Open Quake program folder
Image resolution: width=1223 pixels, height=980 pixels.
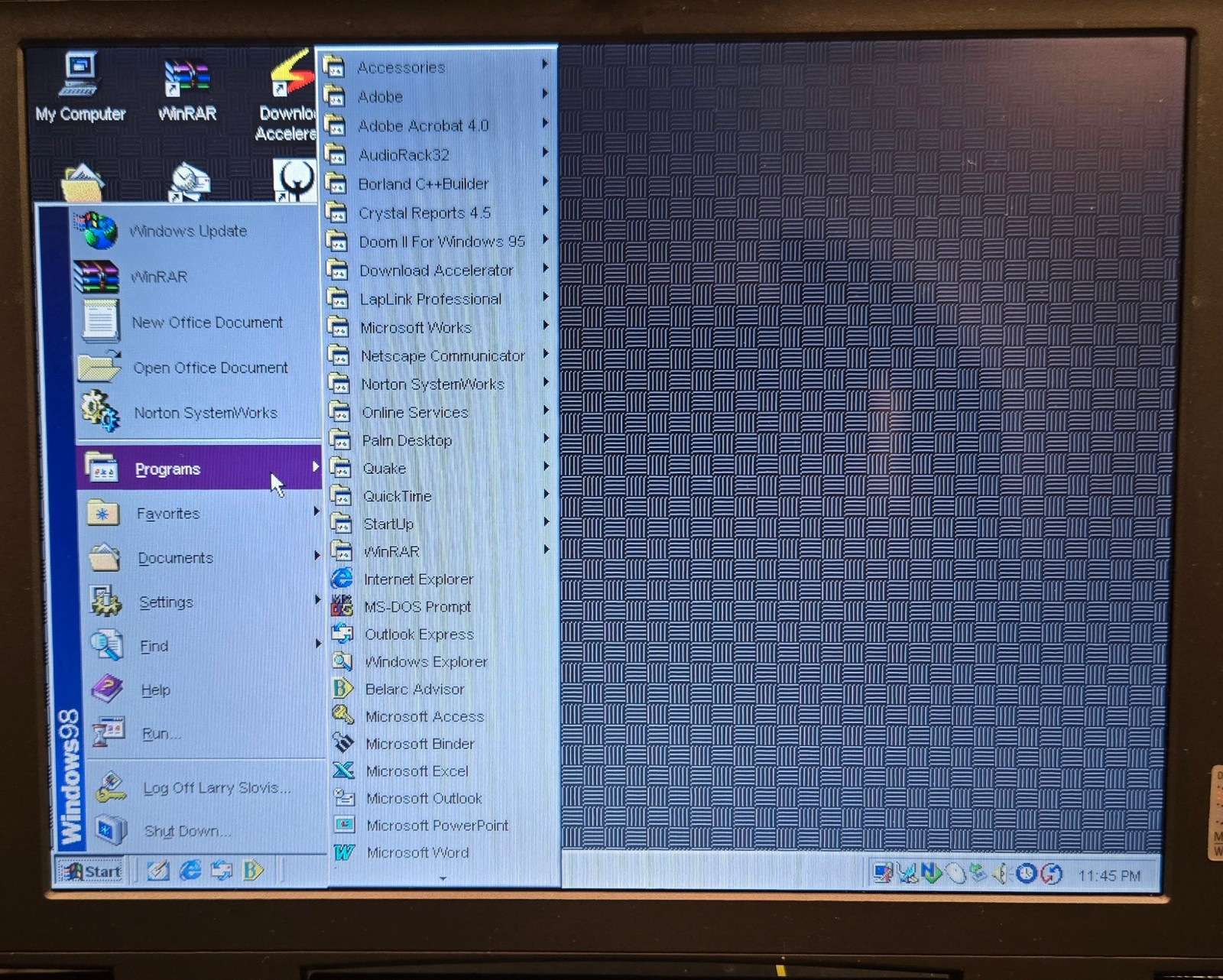click(441, 468)
